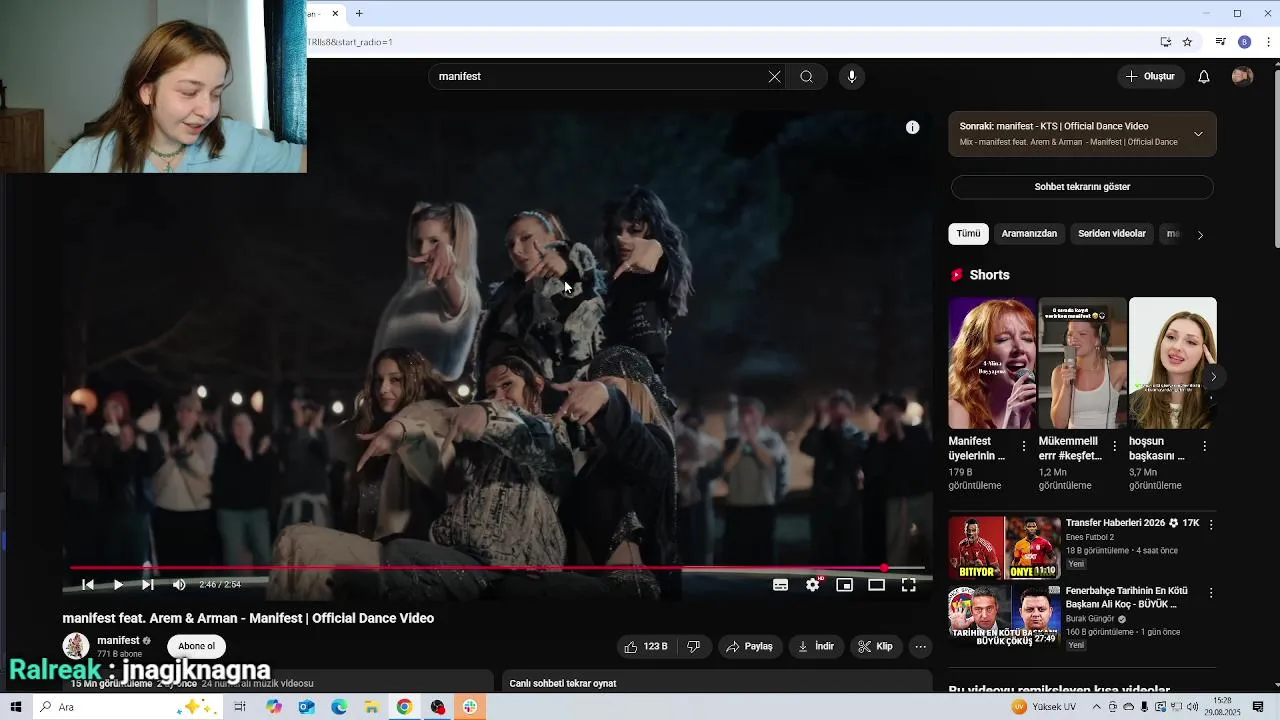Open hoşsun başkasını Shorts thumbnail
Viewport: 1280px width, 720px height.
click(x=1173, y=363)
